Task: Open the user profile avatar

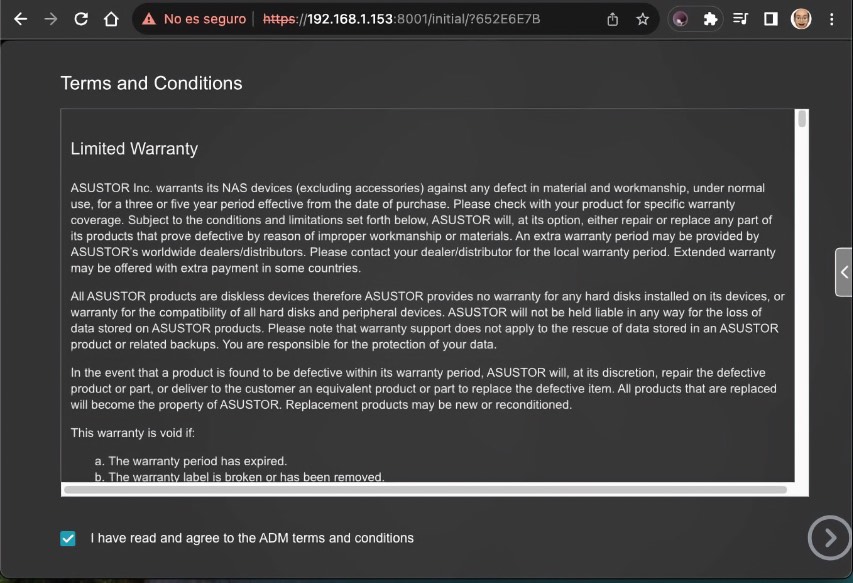Action: 801,19
